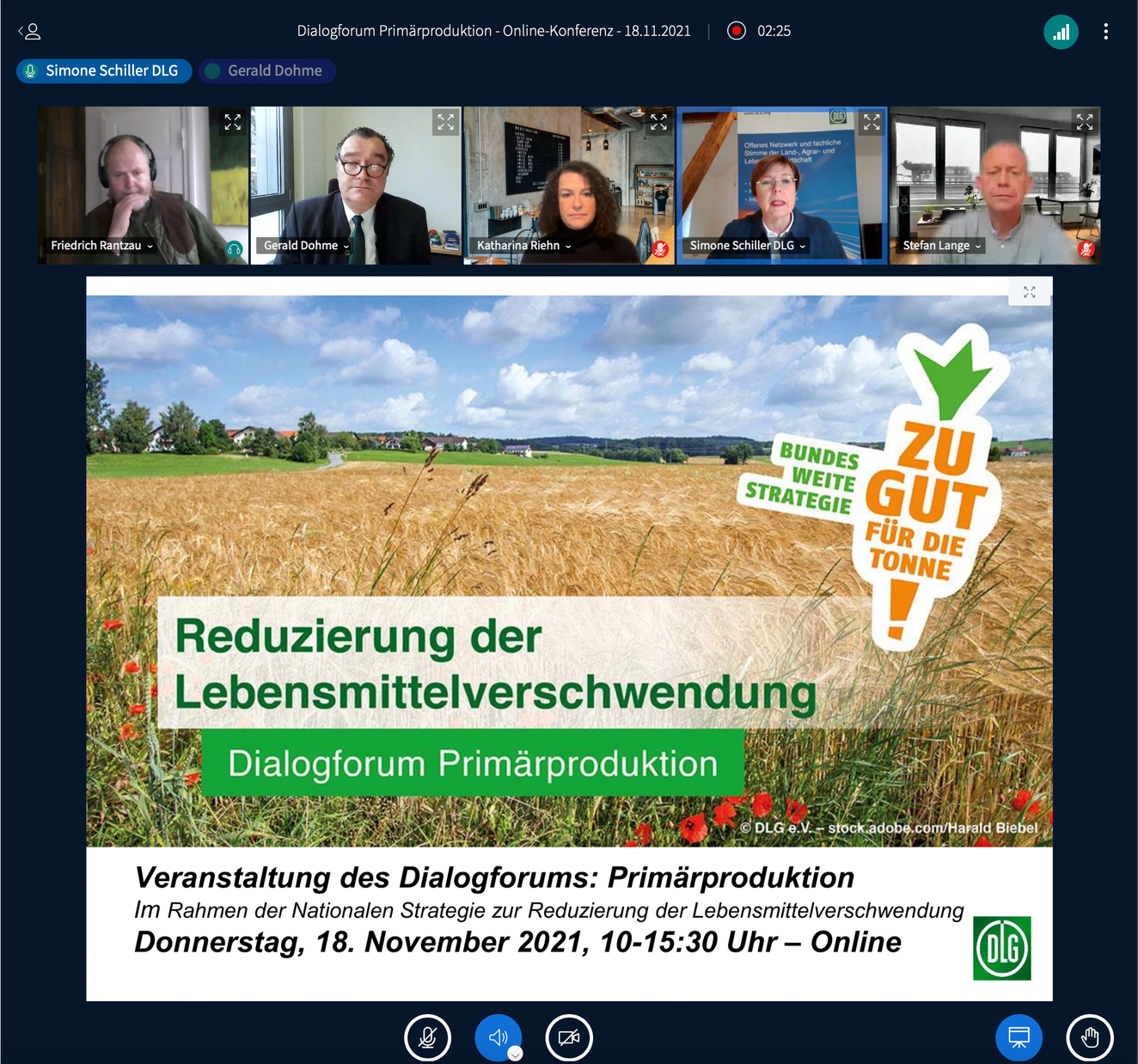Image resolution: width=1138 pixels, height=1064 pixels.
Task: Expand the shared presentation to fullscreen
Action: pyautogui.click(x=1030, y=292)
